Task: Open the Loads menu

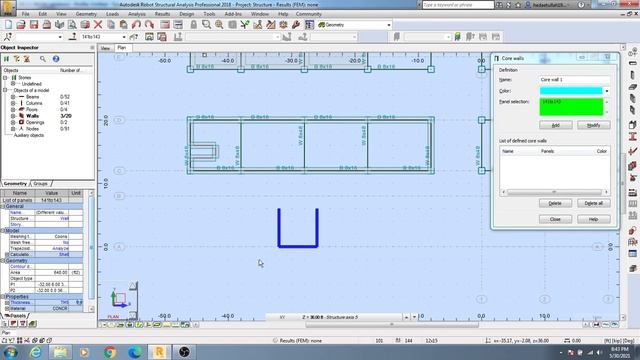Action: [x=112, y=14]
